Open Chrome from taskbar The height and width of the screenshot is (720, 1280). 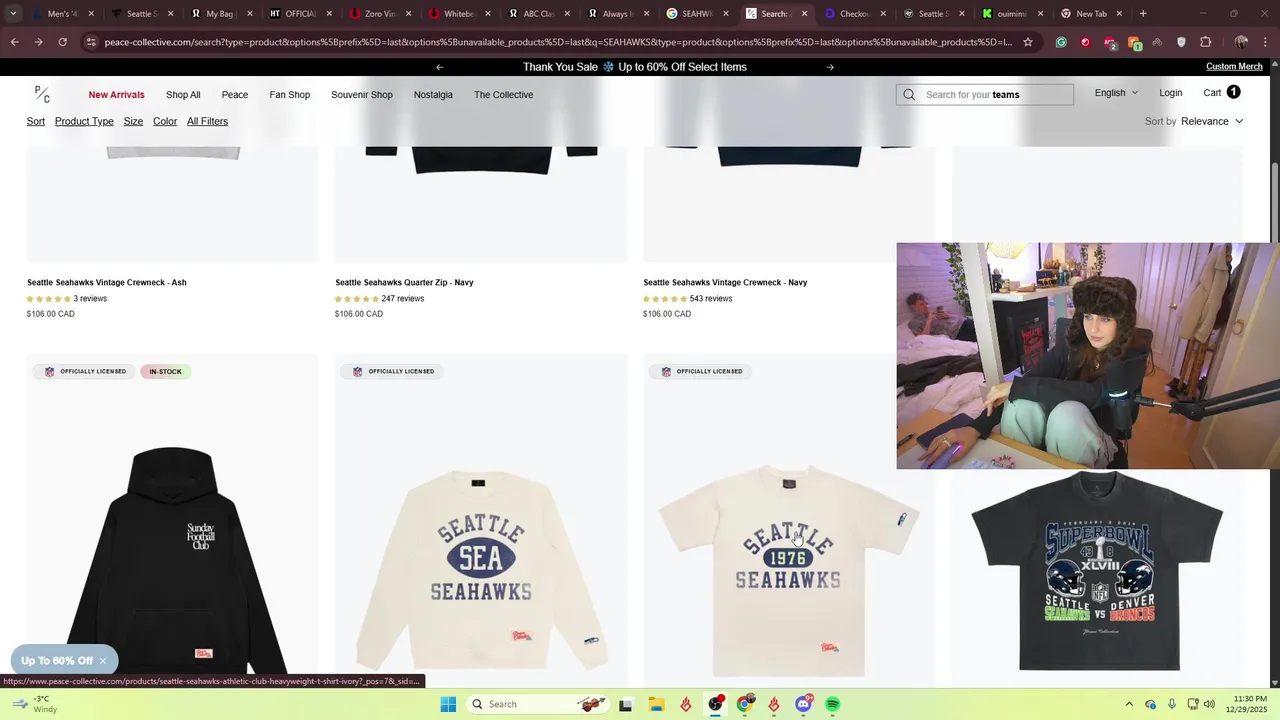pos(744,704)
